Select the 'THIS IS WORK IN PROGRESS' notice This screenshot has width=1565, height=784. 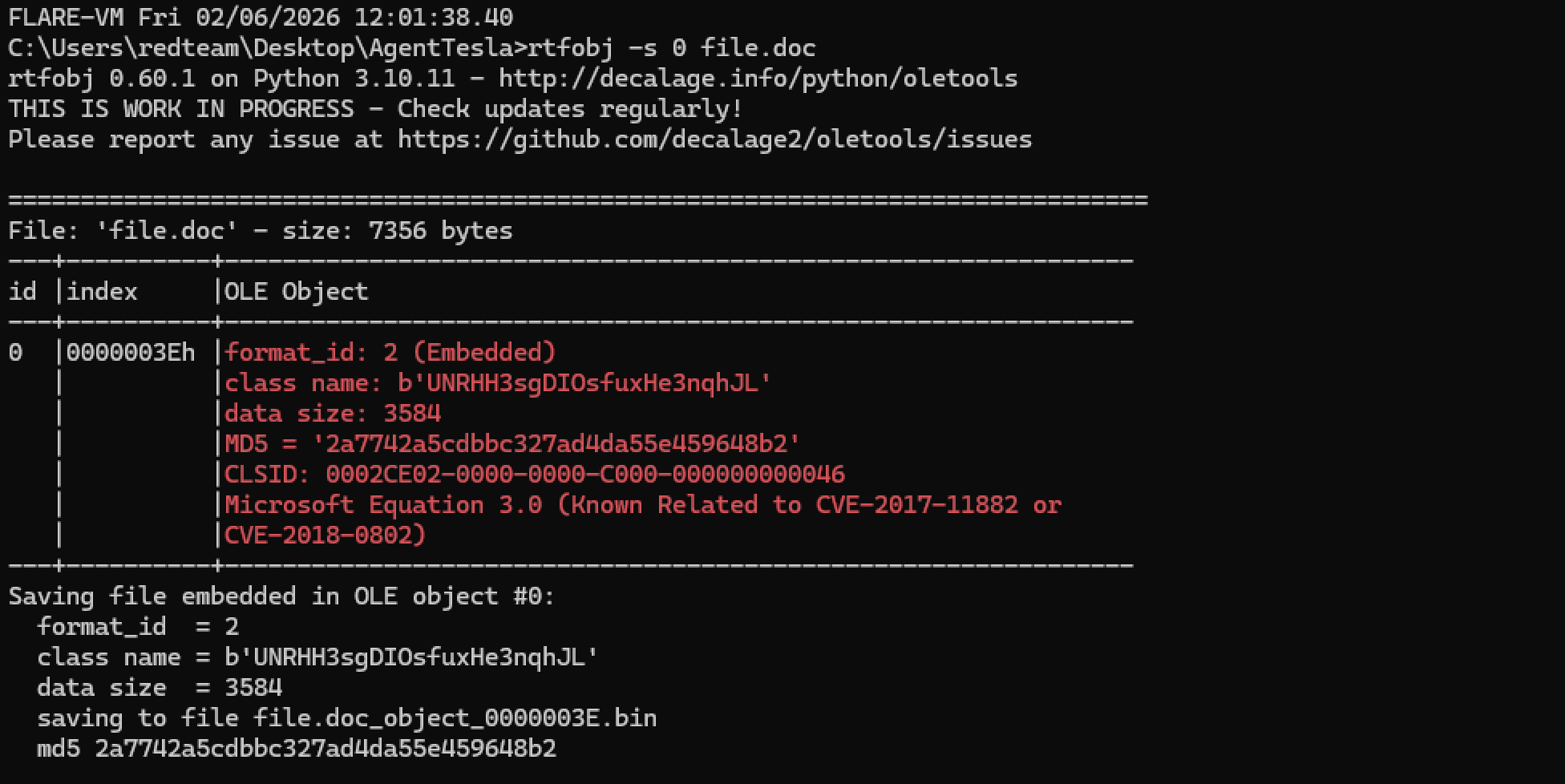tap(181, 109)
